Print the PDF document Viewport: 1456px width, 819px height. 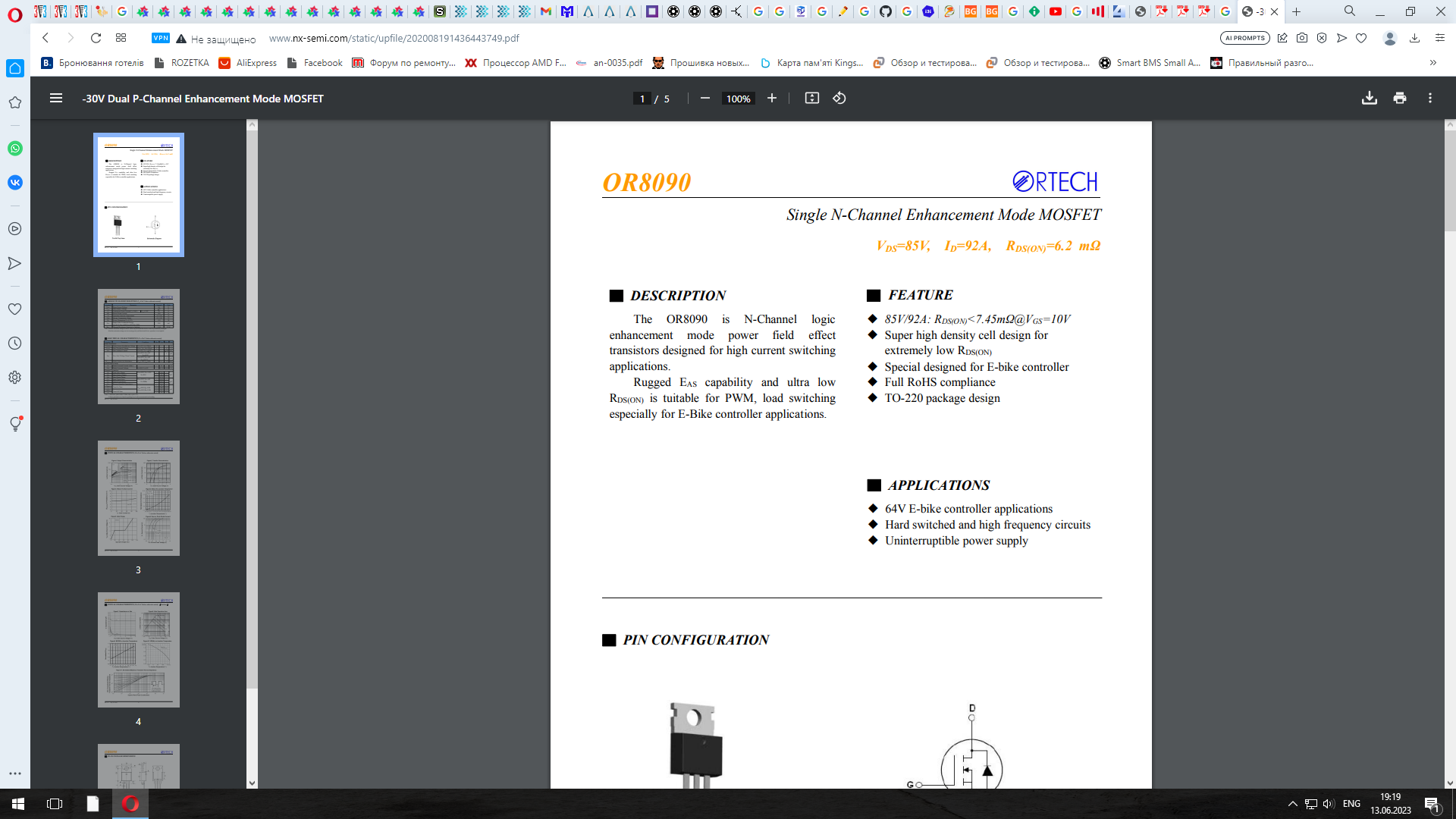coord(1400,98)
